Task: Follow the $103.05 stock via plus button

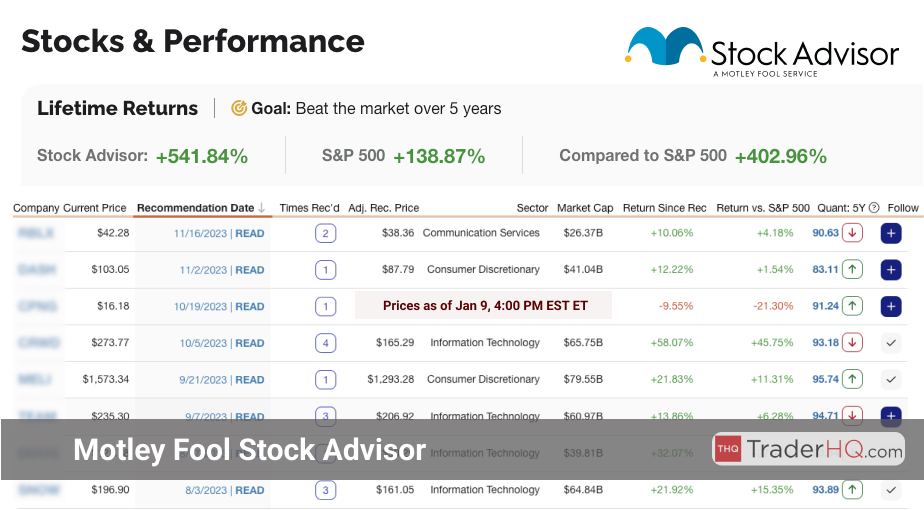Action: tap(891, 270)
